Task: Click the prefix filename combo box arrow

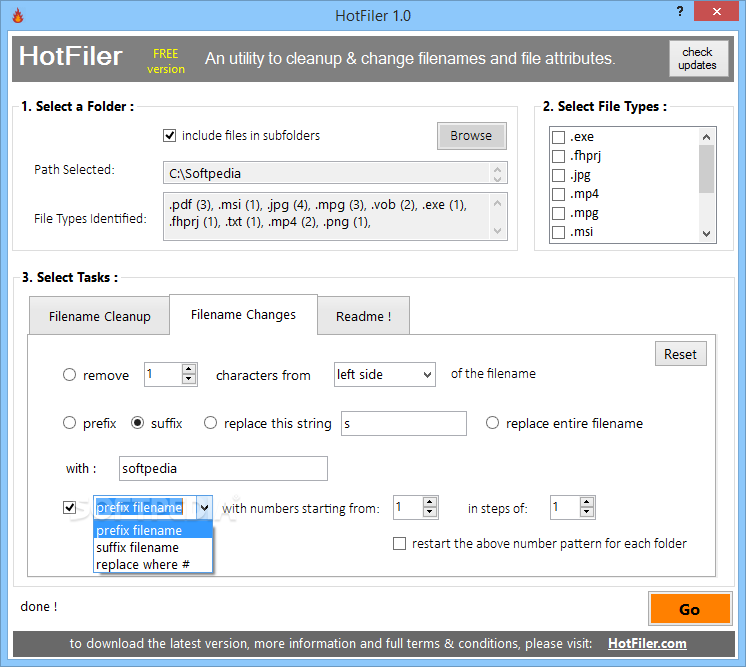Action: (x=204, y=508)
